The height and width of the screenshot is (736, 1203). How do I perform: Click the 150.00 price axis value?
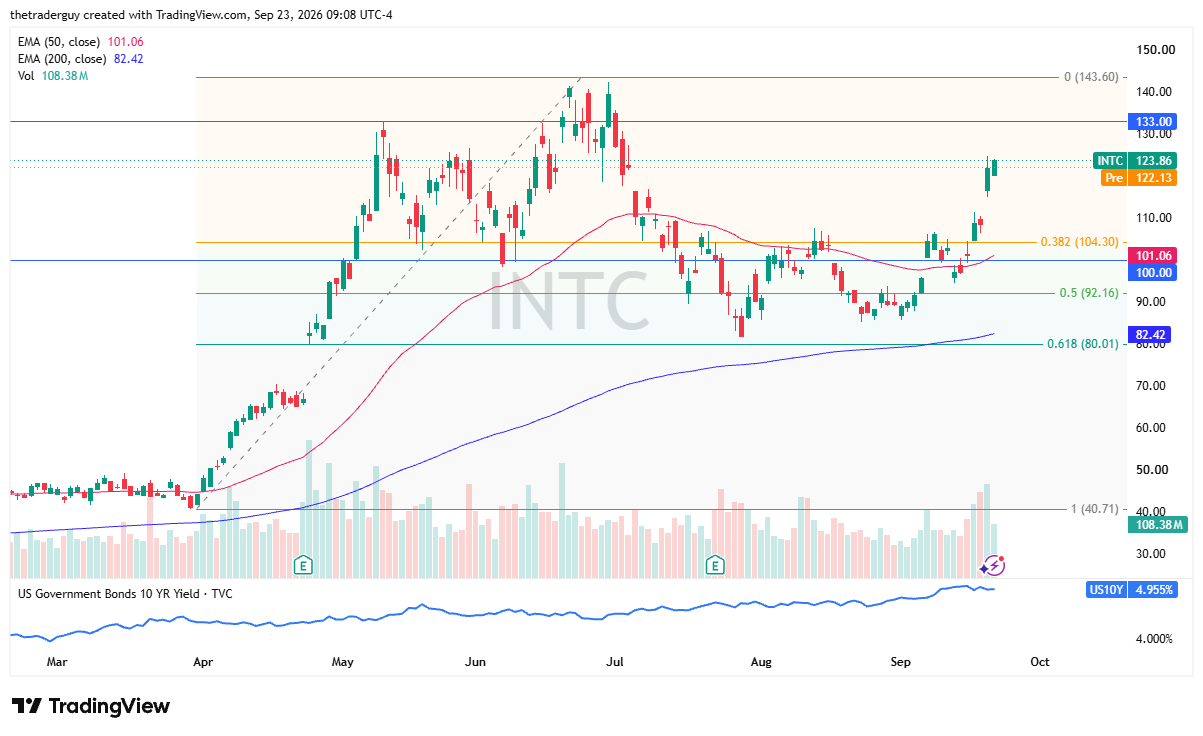pos(1155,49)
